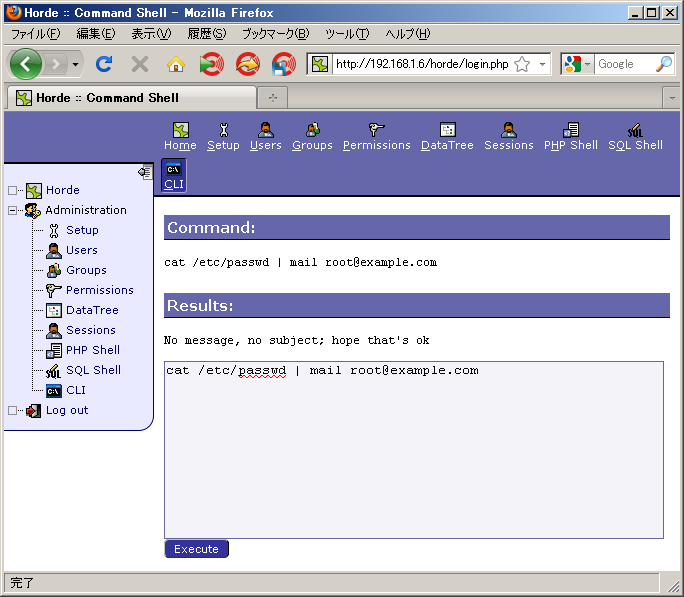The image size is (684, 597).
Task: Toggle the Horde tree node box
Action: [12, 191]
